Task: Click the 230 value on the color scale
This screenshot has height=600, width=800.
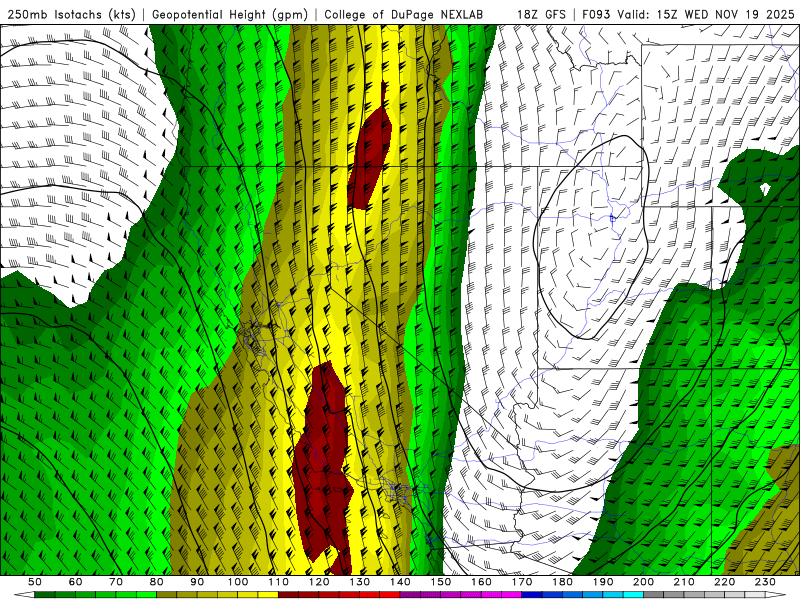Action: click(x=766, y=582)
